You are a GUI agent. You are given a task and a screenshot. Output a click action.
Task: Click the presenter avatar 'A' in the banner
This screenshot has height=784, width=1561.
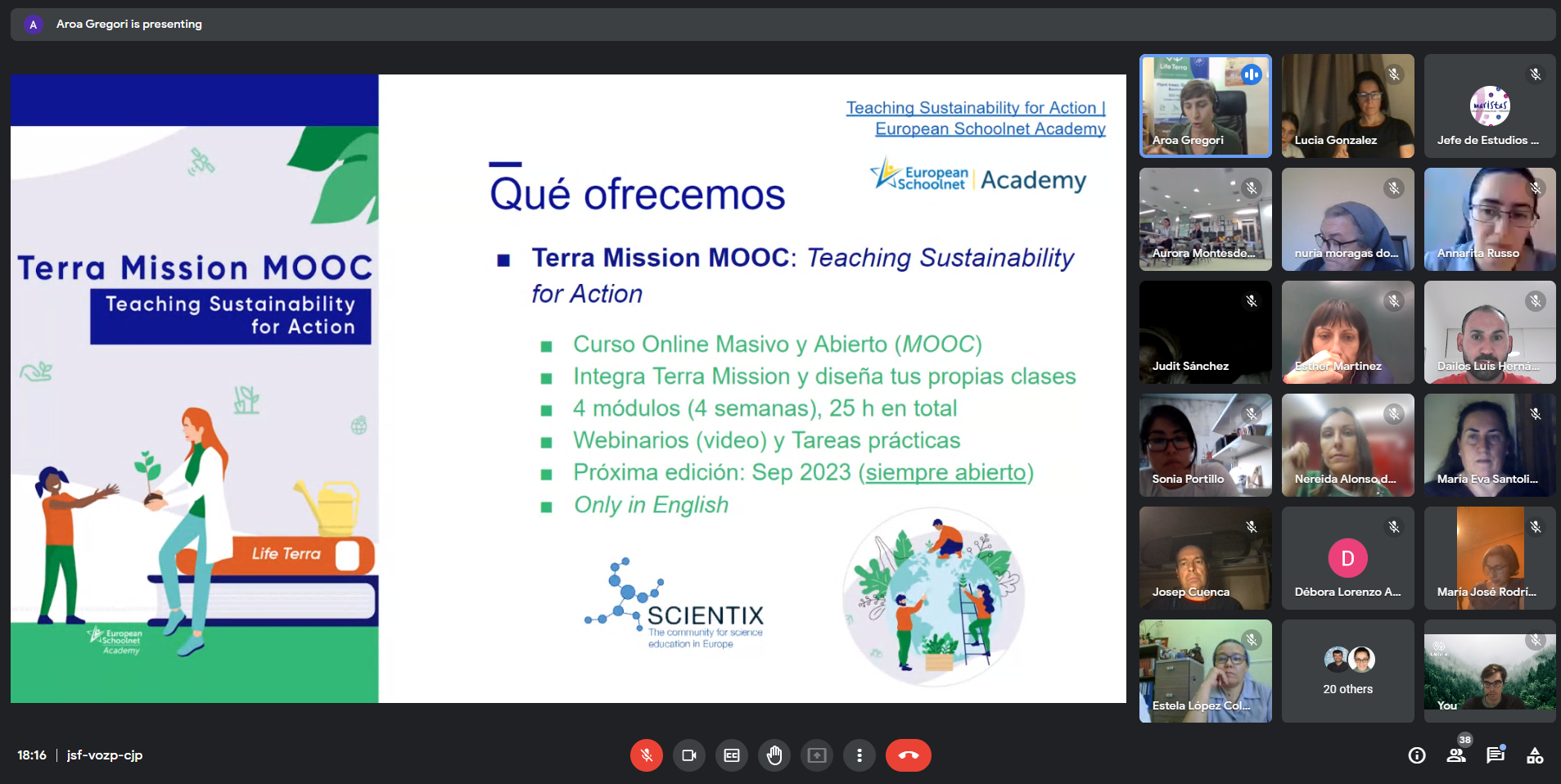[x=33, y=25]
